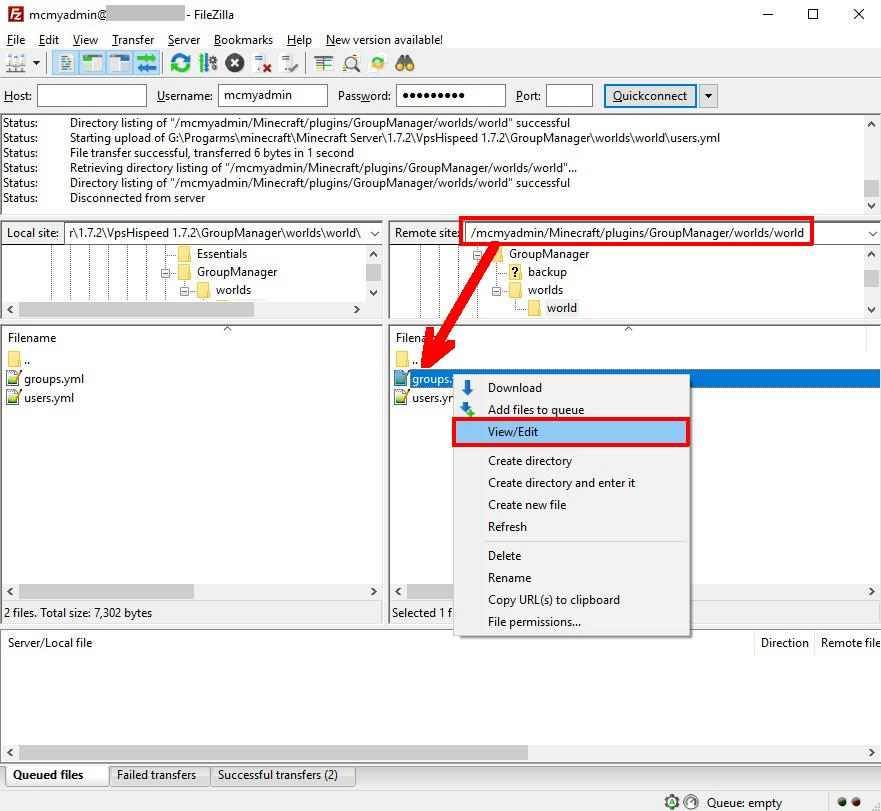Select local users.yml file
881x811 pixels.
[x=48, y=398]
